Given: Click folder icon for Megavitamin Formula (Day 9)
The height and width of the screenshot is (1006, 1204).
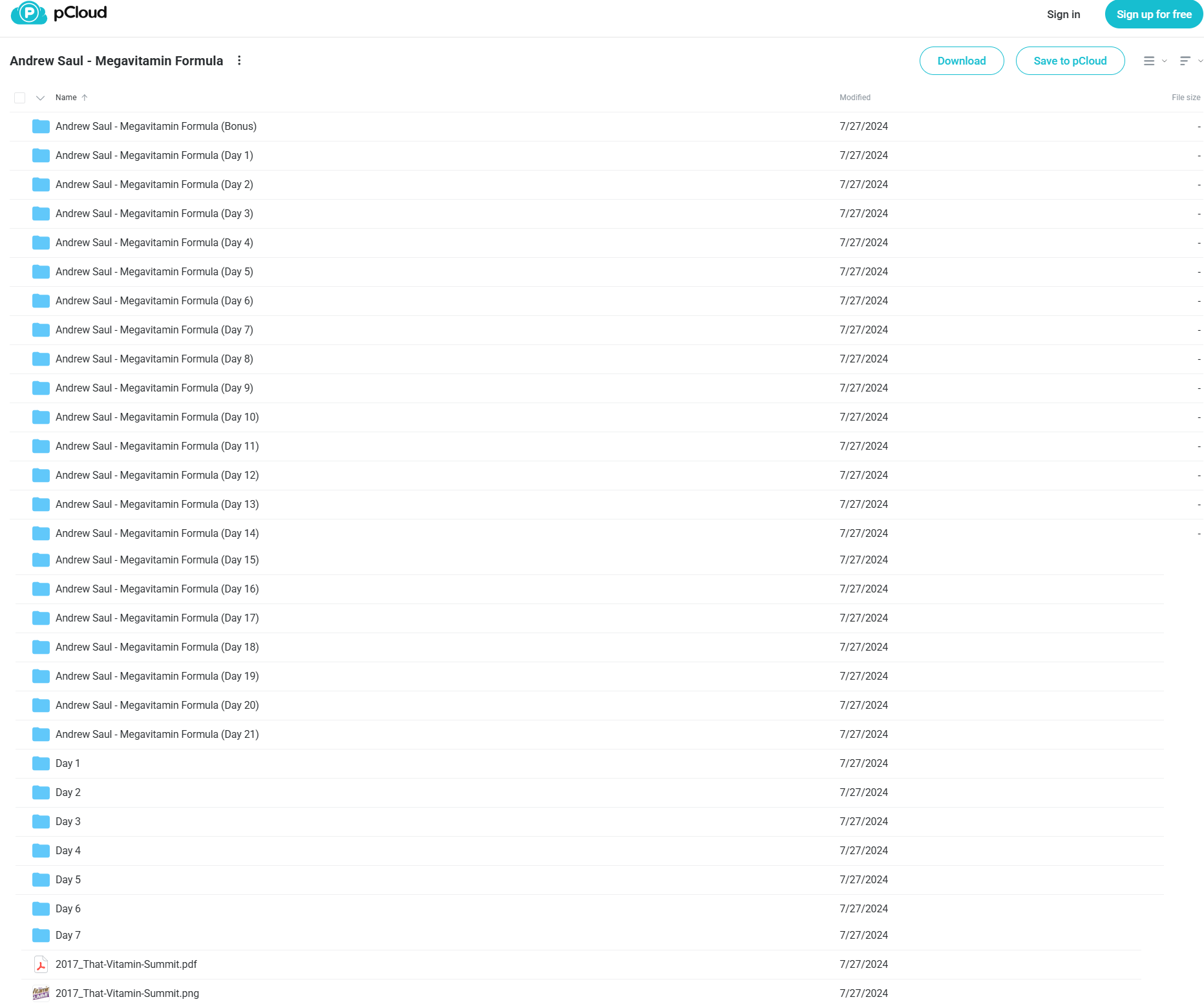Looking at the screenshot, I should coord(41,388).
